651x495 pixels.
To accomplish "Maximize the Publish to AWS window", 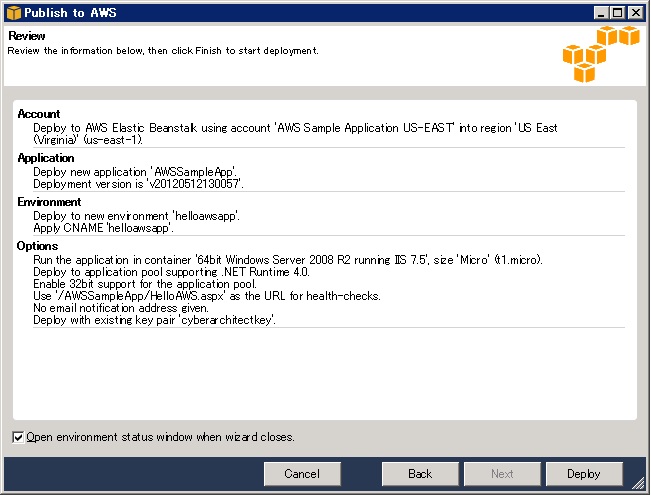I will [618, 13].
